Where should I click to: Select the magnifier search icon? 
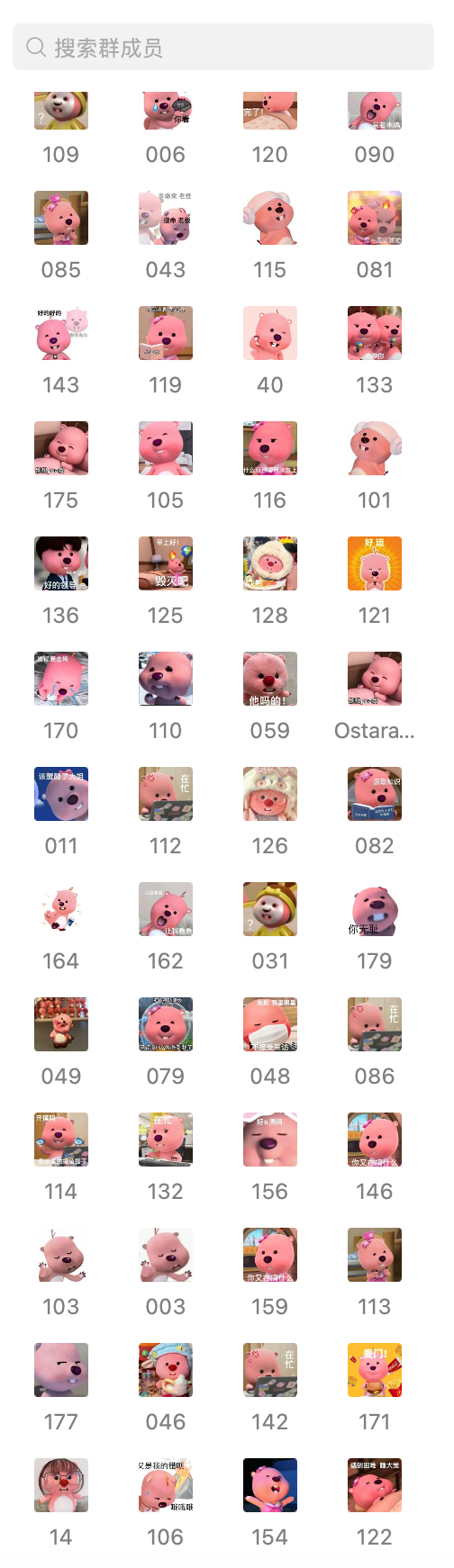(36, 47)
